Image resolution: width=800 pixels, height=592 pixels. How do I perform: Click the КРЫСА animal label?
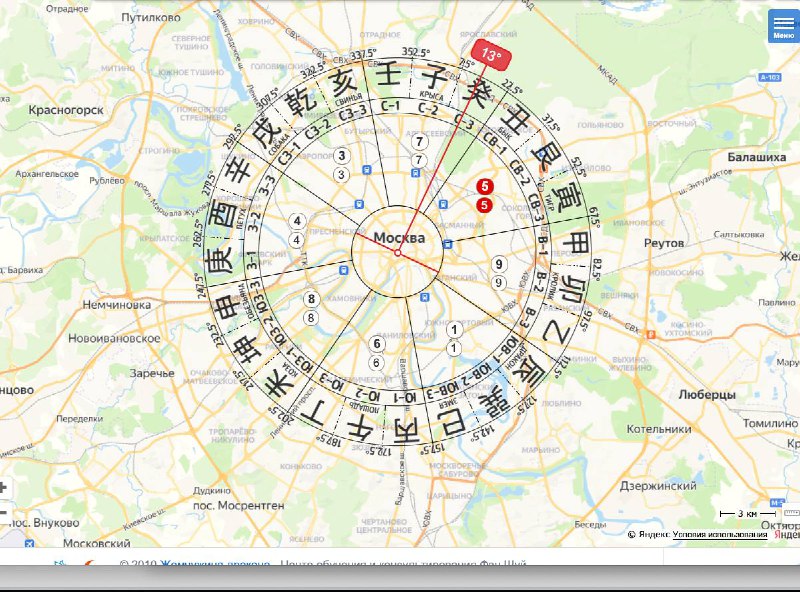431,95
